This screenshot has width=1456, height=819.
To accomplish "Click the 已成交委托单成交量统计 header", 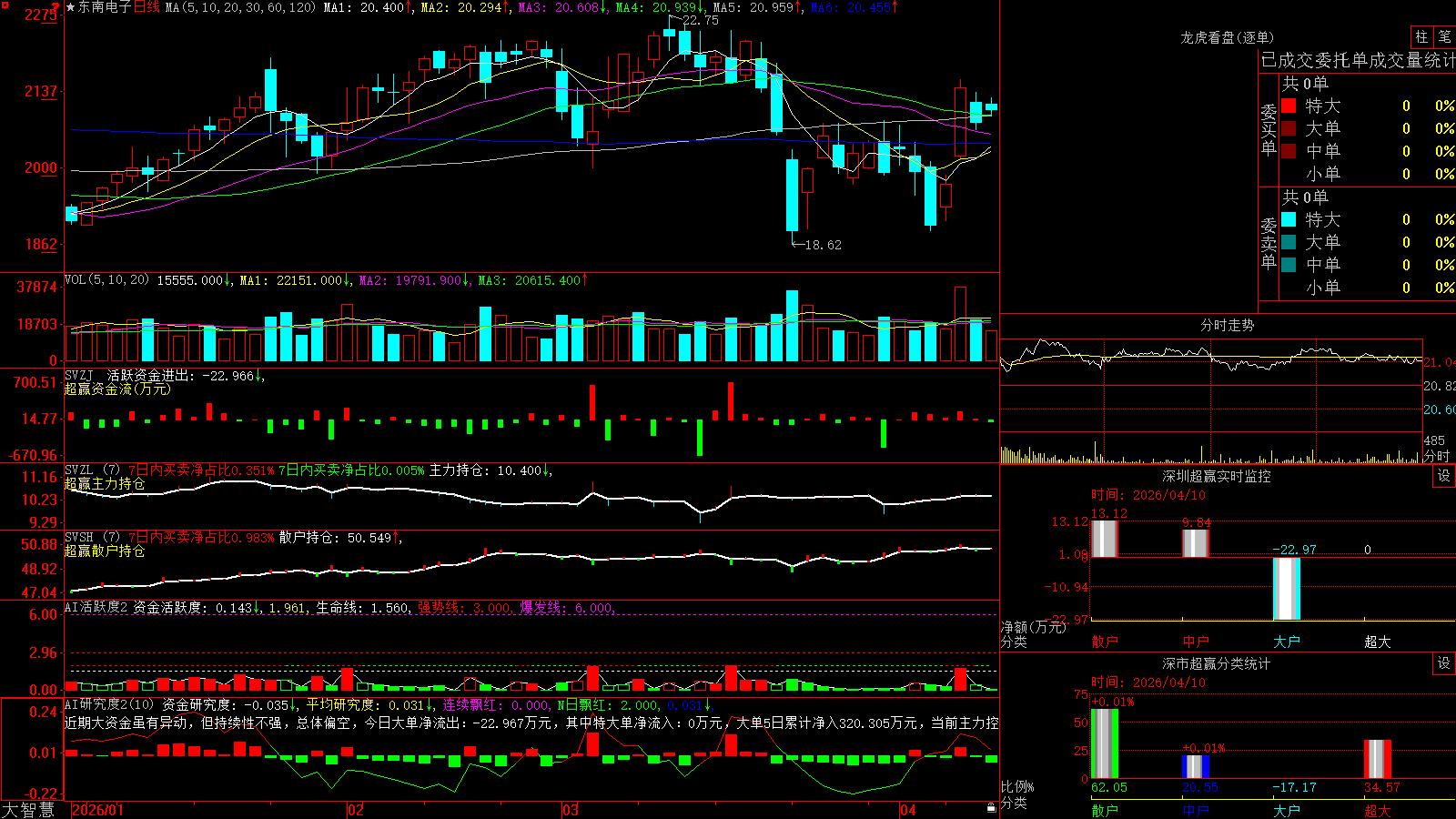I will click(x=1358, y=60).
